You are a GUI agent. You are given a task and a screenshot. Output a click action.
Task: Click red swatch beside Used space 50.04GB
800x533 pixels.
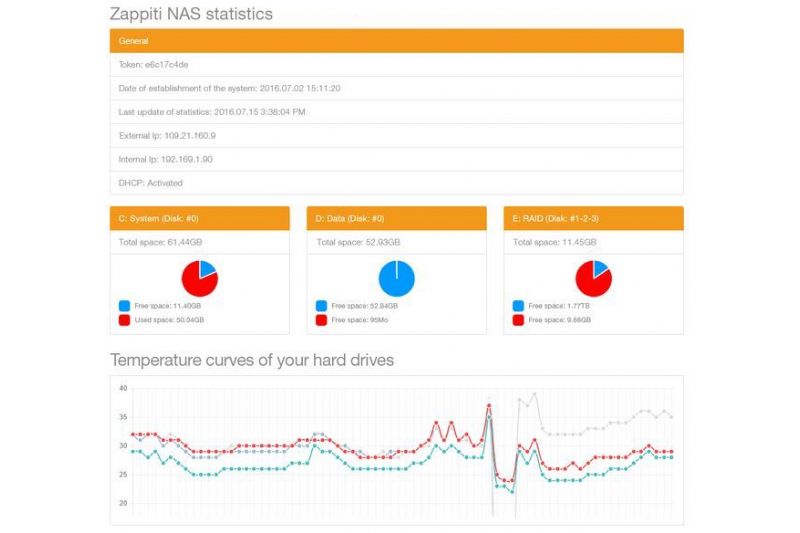point(124,320)
